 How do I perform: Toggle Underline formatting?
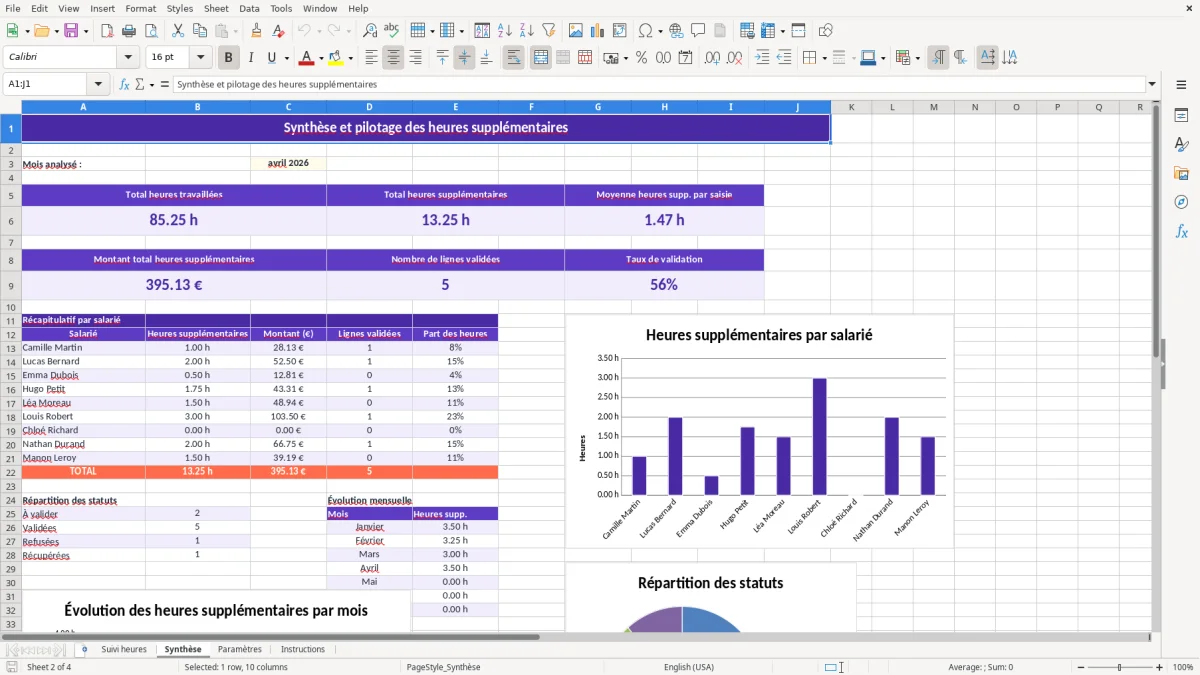(x=272, y=58)
